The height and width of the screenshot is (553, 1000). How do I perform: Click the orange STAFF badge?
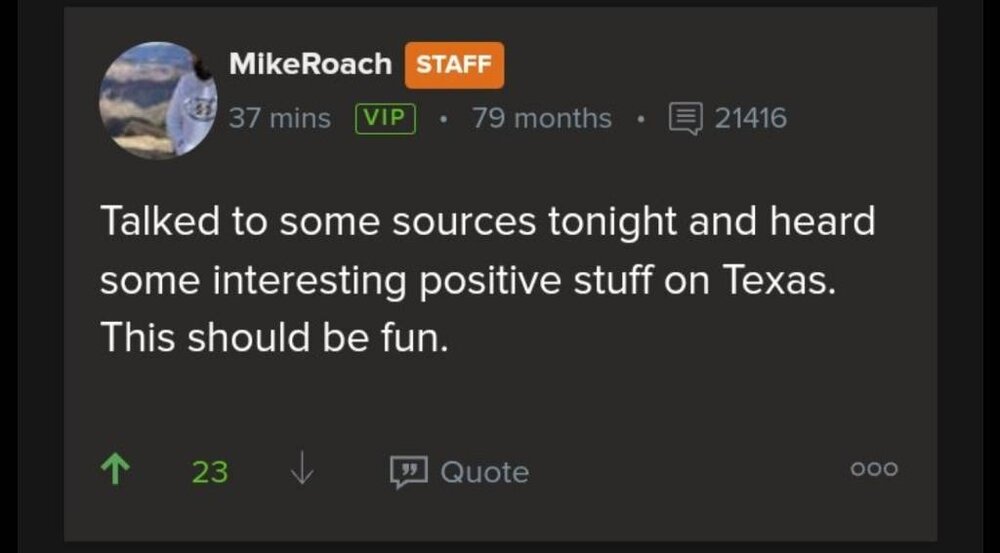coord(454,65)
